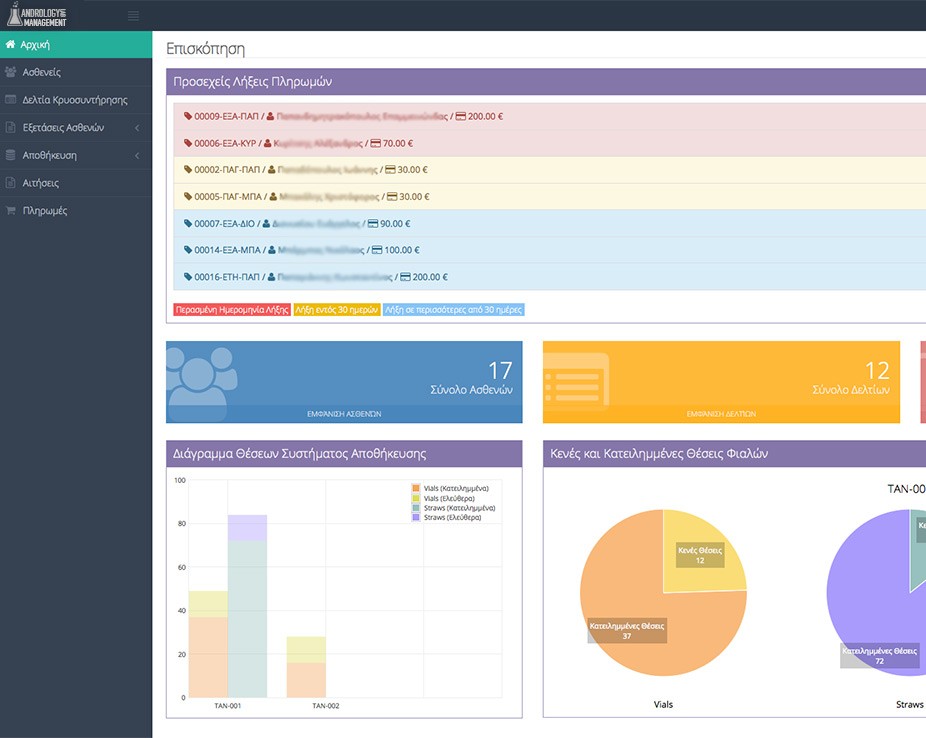926x738 pixels.
Task: Click the document icon next to Αιτήσεις
Action: 11,182
